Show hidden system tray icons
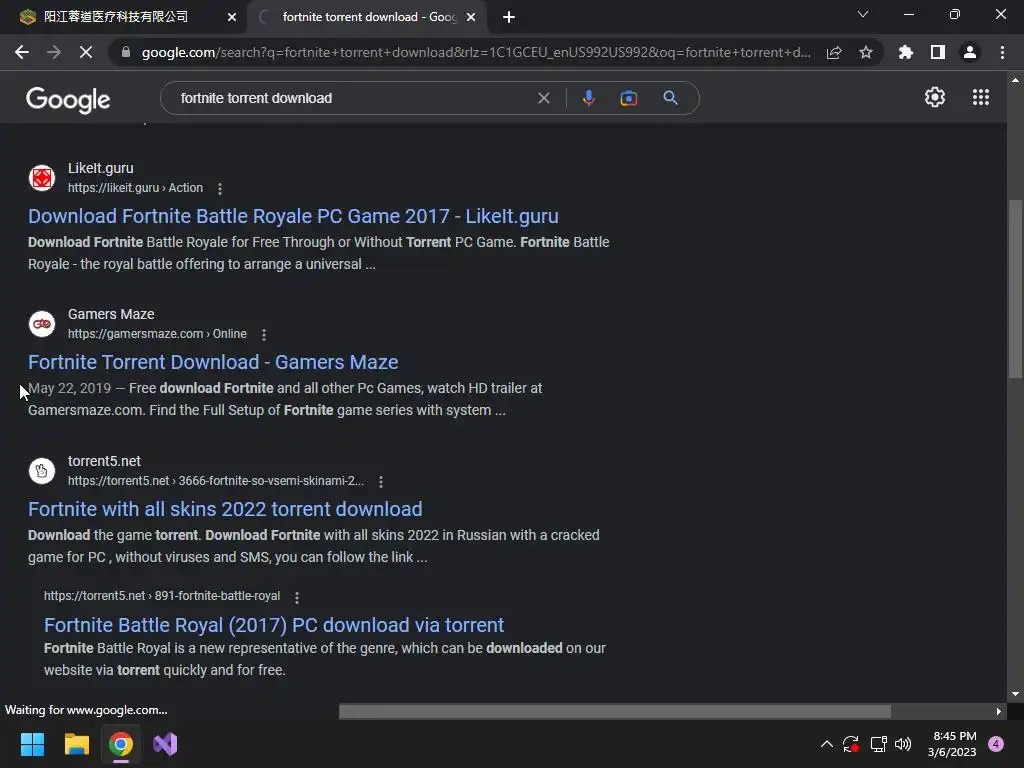Screen dimensions: 1024x768 click(x=826, y=744)
